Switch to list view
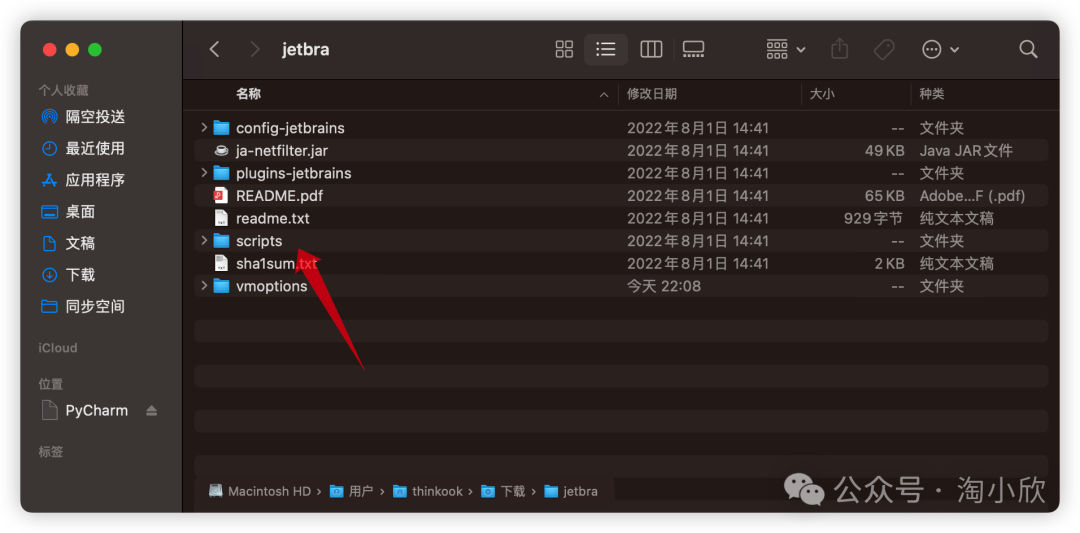1080x533 pixels. coord(605,50)
